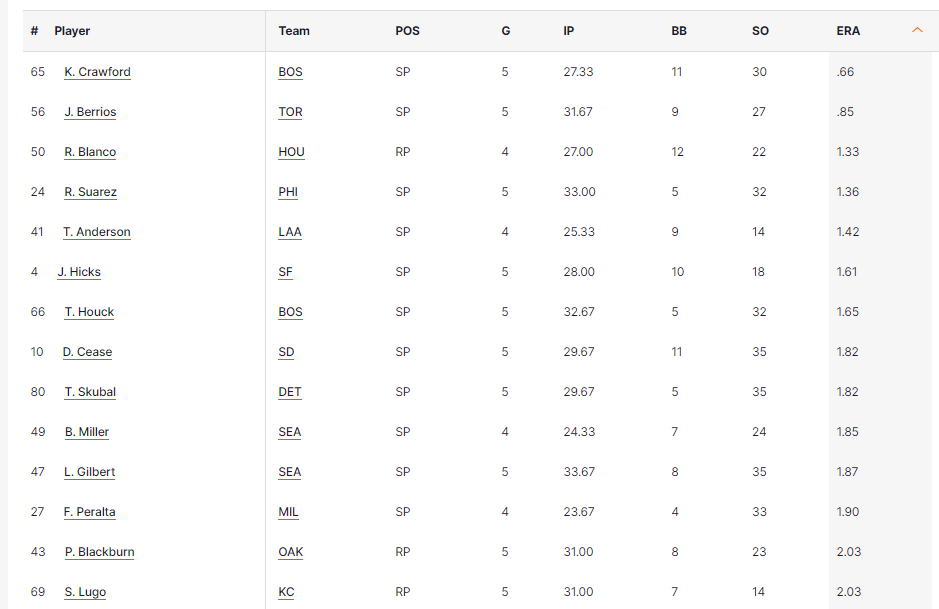Visit the DET team link
The height and width of the screenshot is (609, 939).
pos(290,392)
